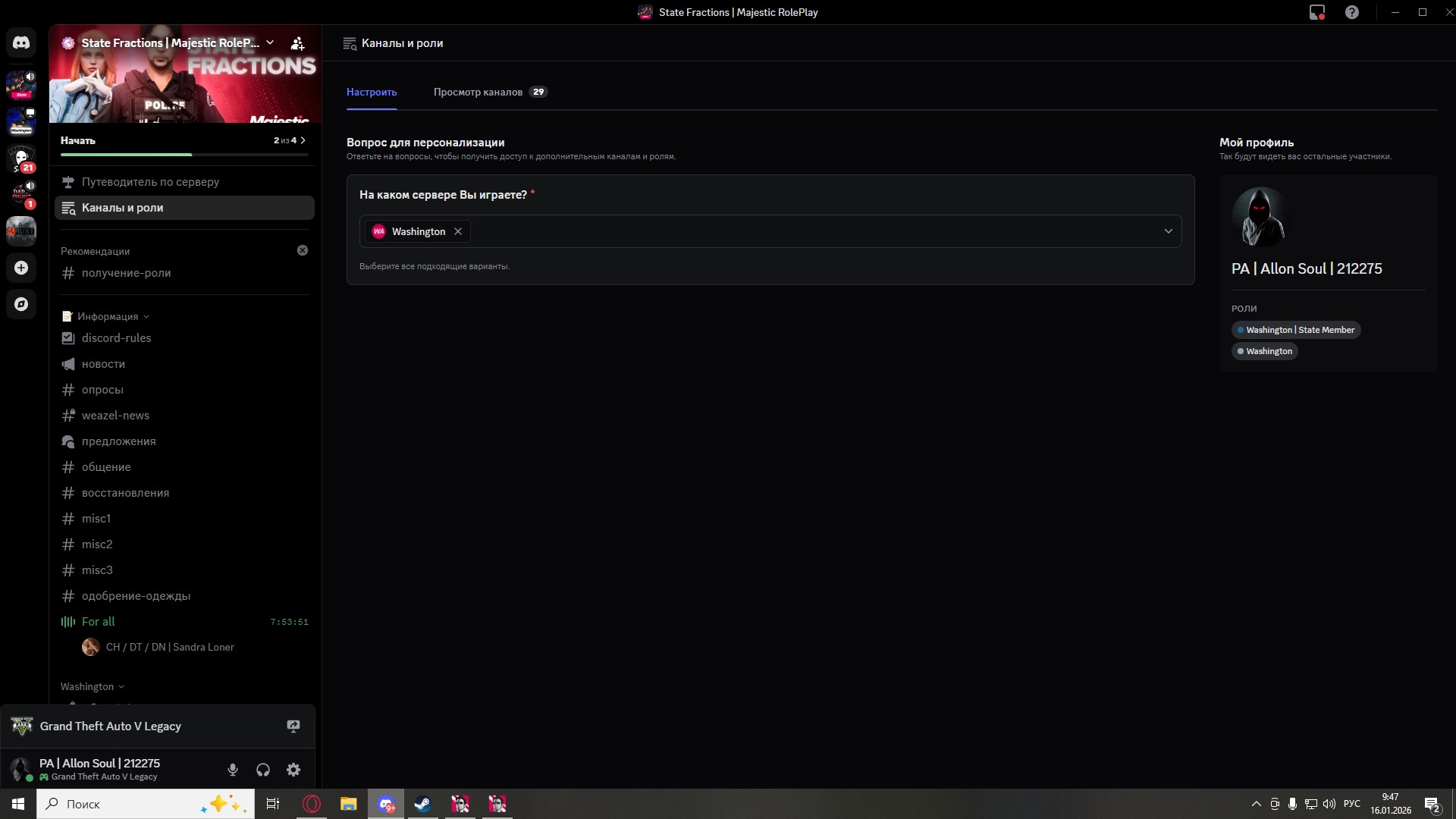Viewport: 1456px width, 819px height.
Task: Remove the Washington selection tag
Action: (458, 231)
